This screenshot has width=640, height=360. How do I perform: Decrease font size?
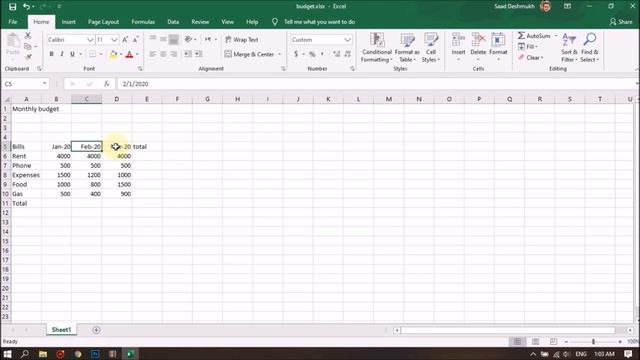136,40
